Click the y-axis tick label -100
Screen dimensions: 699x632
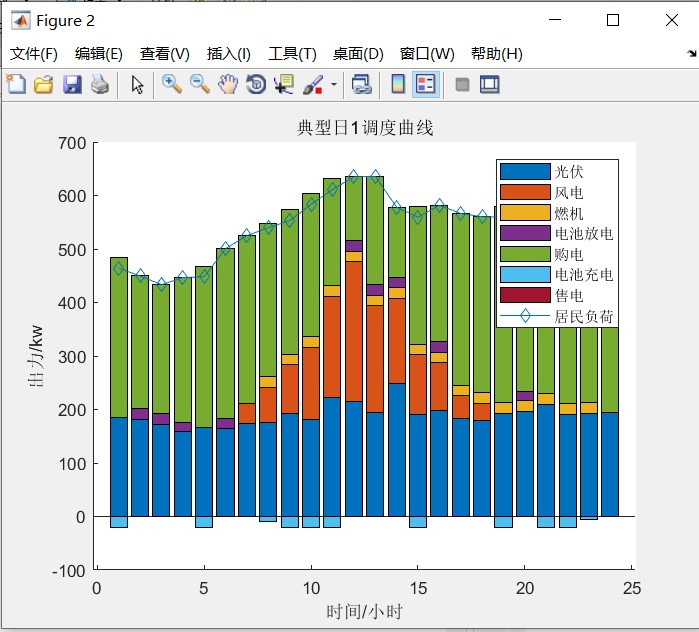click(69, 571)
